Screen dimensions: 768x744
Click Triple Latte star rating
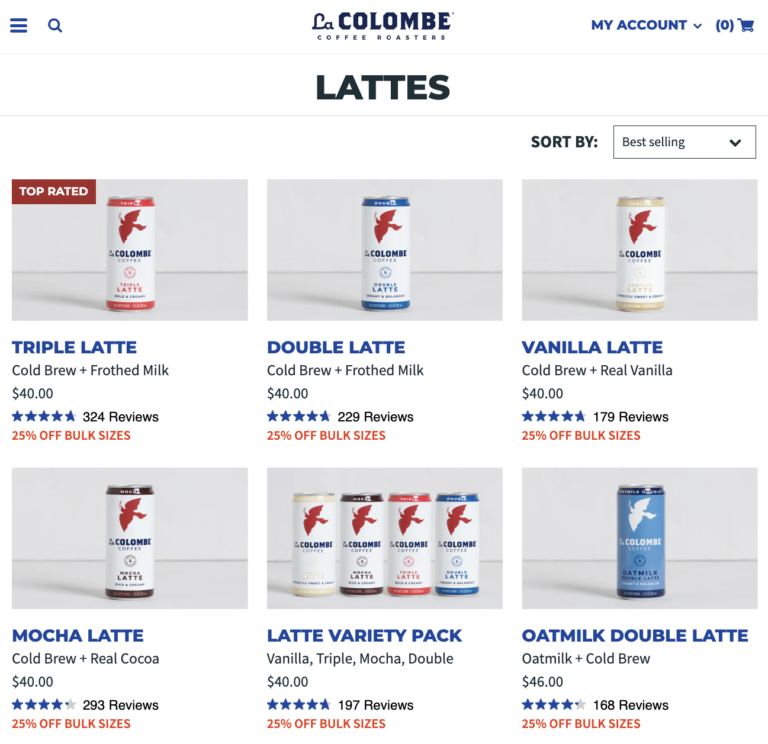[x=44, y=416]
